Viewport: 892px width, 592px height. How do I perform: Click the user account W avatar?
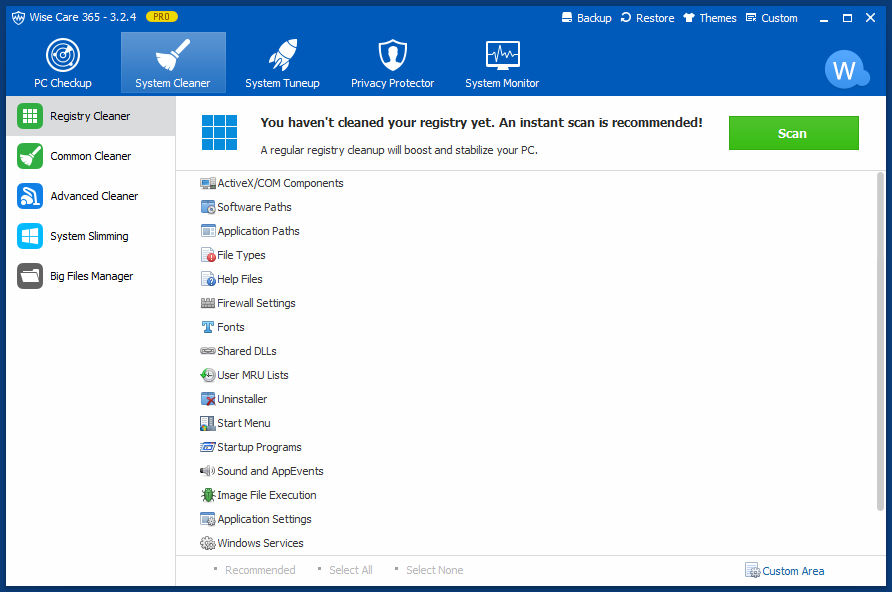(846, 69)
